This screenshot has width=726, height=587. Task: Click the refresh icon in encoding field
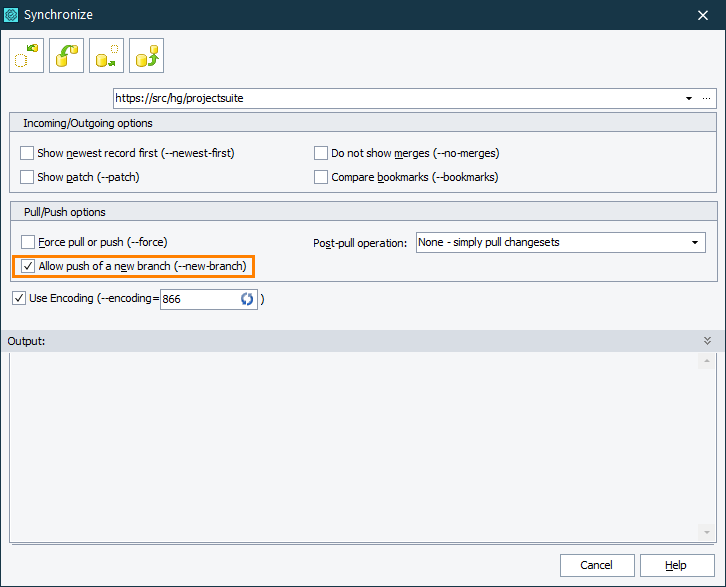click(x=247, y=299)
